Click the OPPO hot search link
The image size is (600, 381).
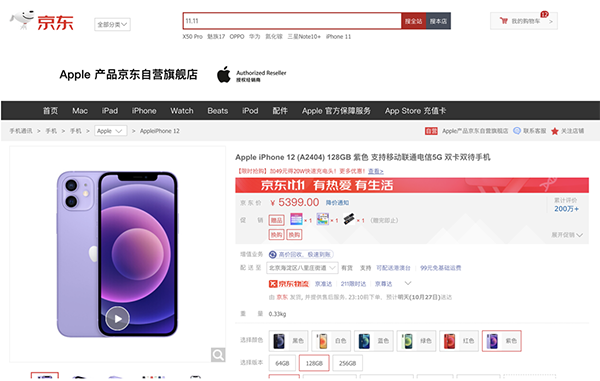(237, 37)
